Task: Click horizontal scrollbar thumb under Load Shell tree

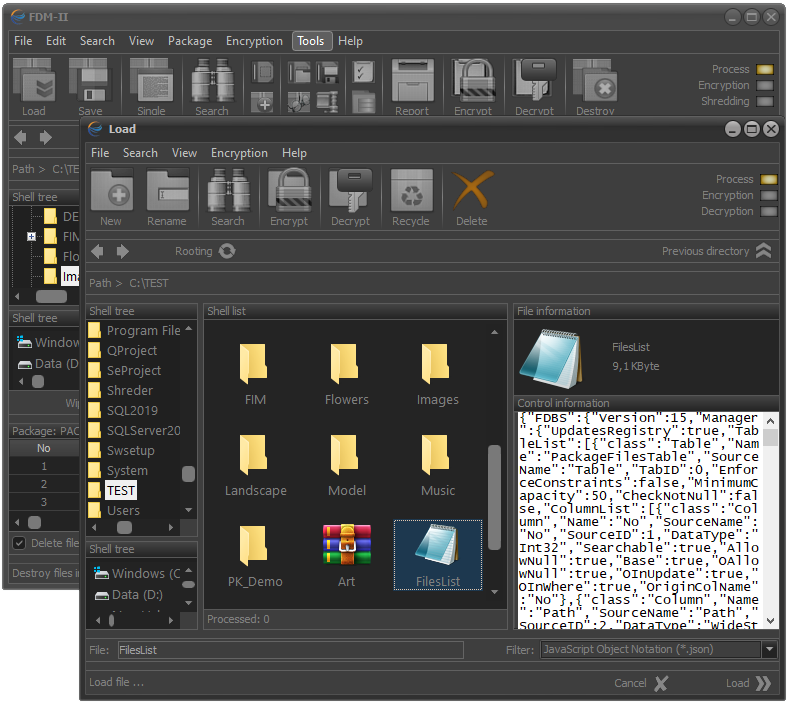Action: (124, 527)
